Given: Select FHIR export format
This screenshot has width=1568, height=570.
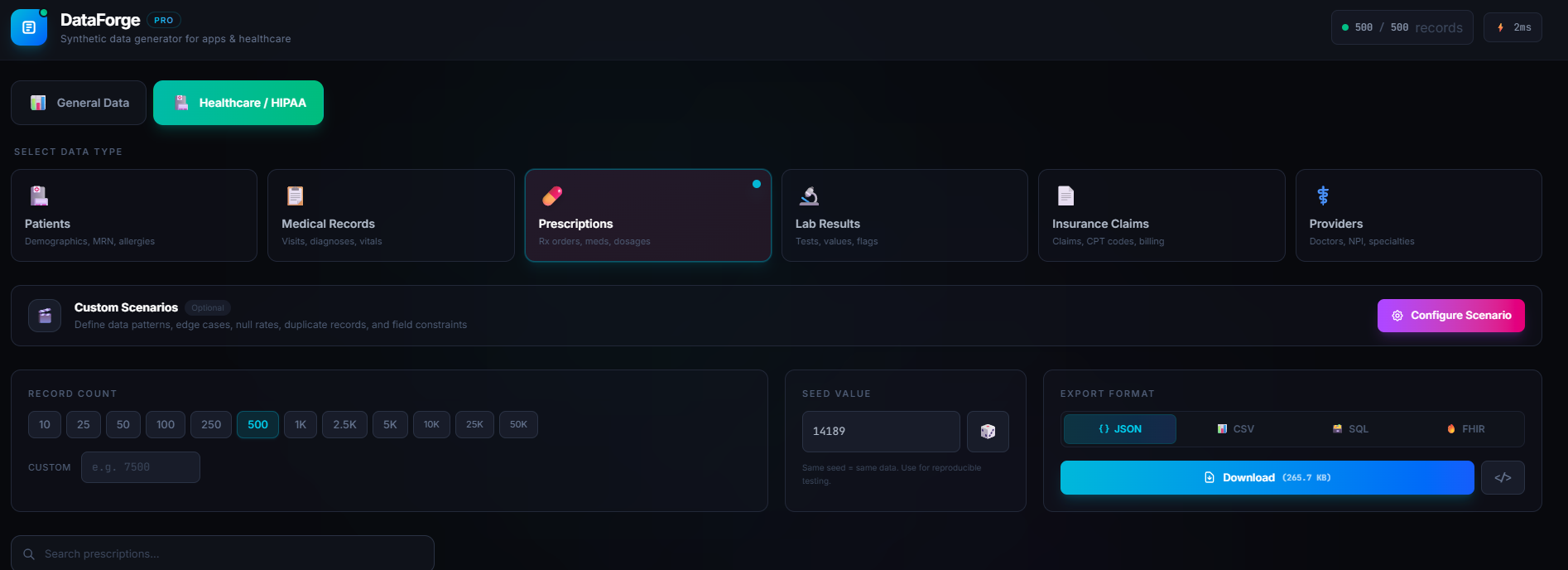Looking at the screenshot, I should pos(1465,429).
